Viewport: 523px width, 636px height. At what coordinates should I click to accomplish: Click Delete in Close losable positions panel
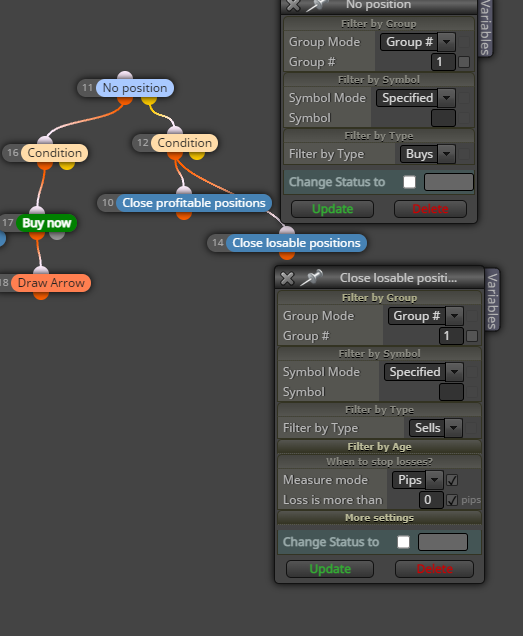[x=434, y=569]
